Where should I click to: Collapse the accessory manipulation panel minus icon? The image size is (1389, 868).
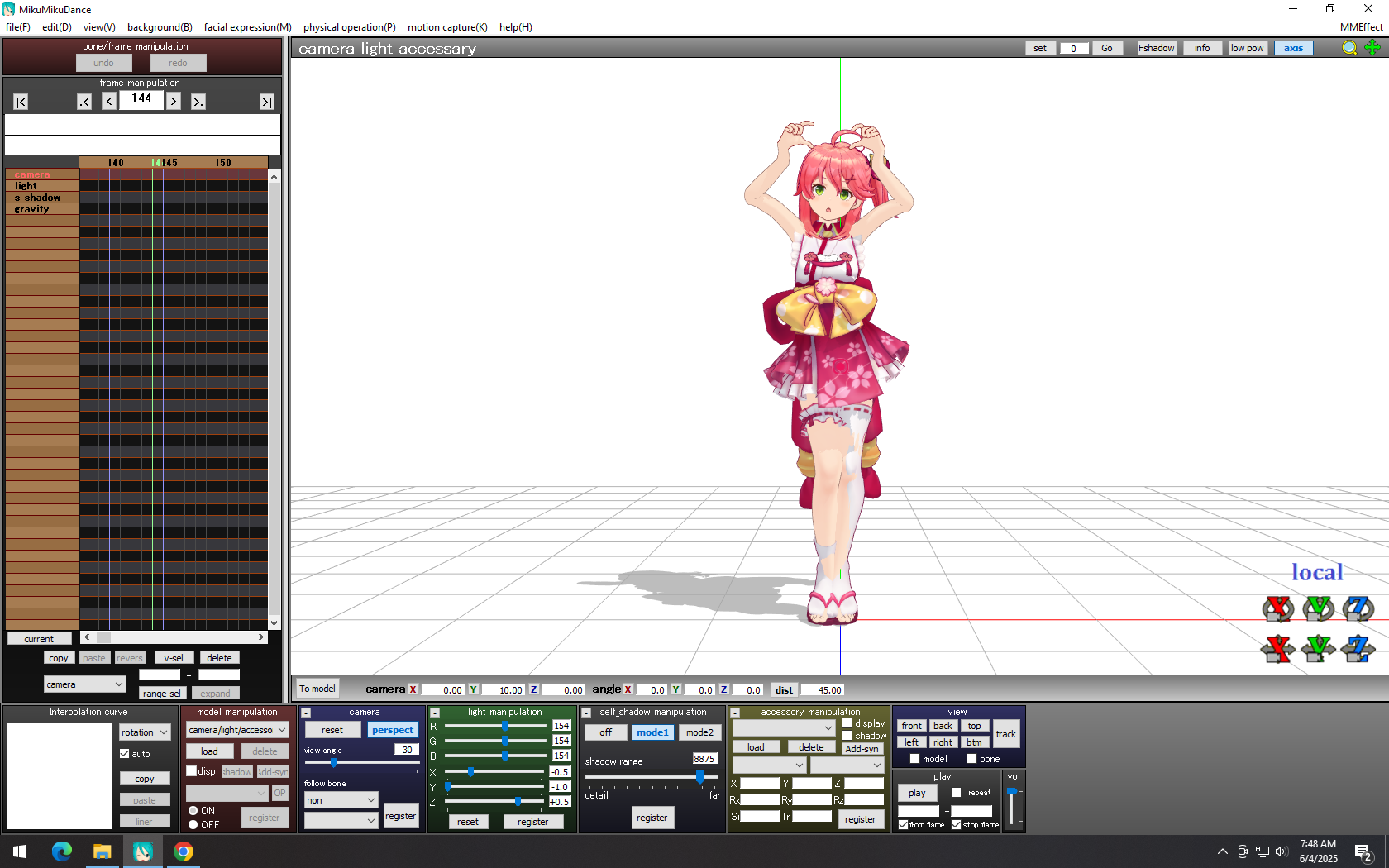coord(734,713)
